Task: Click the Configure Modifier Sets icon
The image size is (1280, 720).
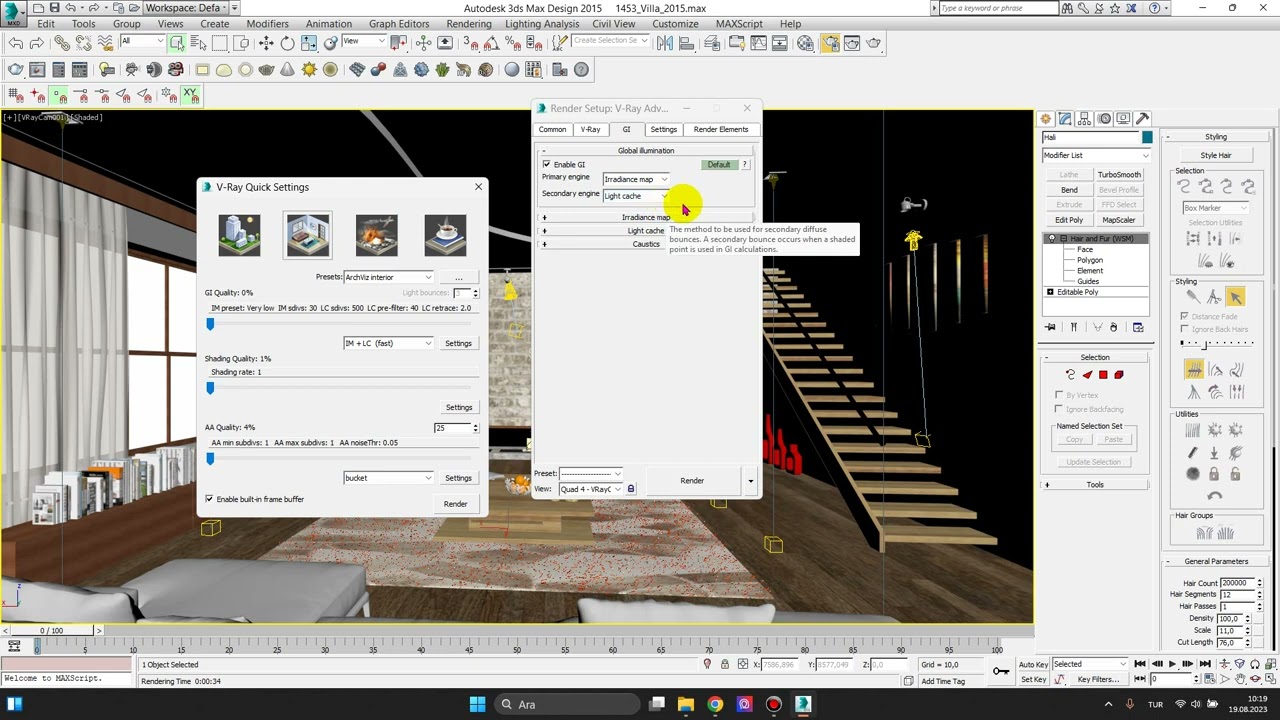Action: tap(1140, 327)
